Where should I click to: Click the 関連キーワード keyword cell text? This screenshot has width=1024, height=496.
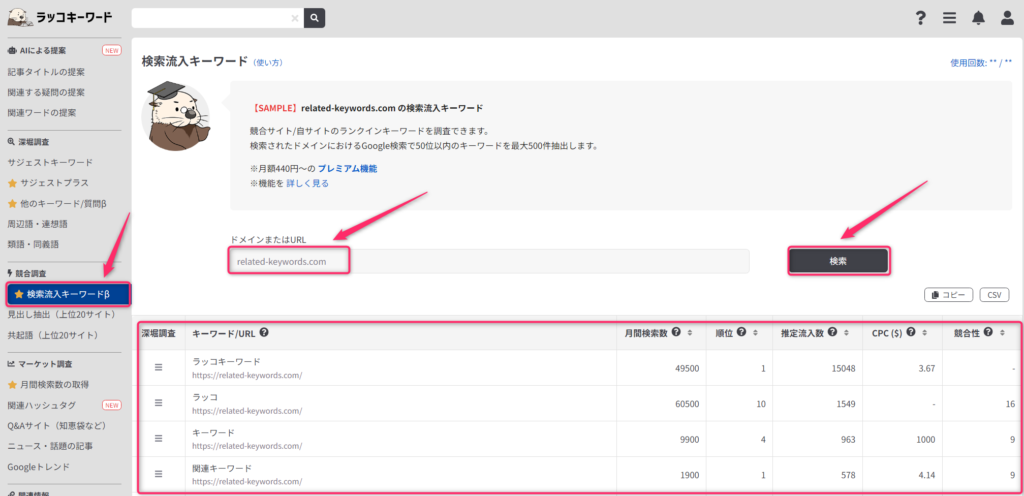(x=222, y=468)
